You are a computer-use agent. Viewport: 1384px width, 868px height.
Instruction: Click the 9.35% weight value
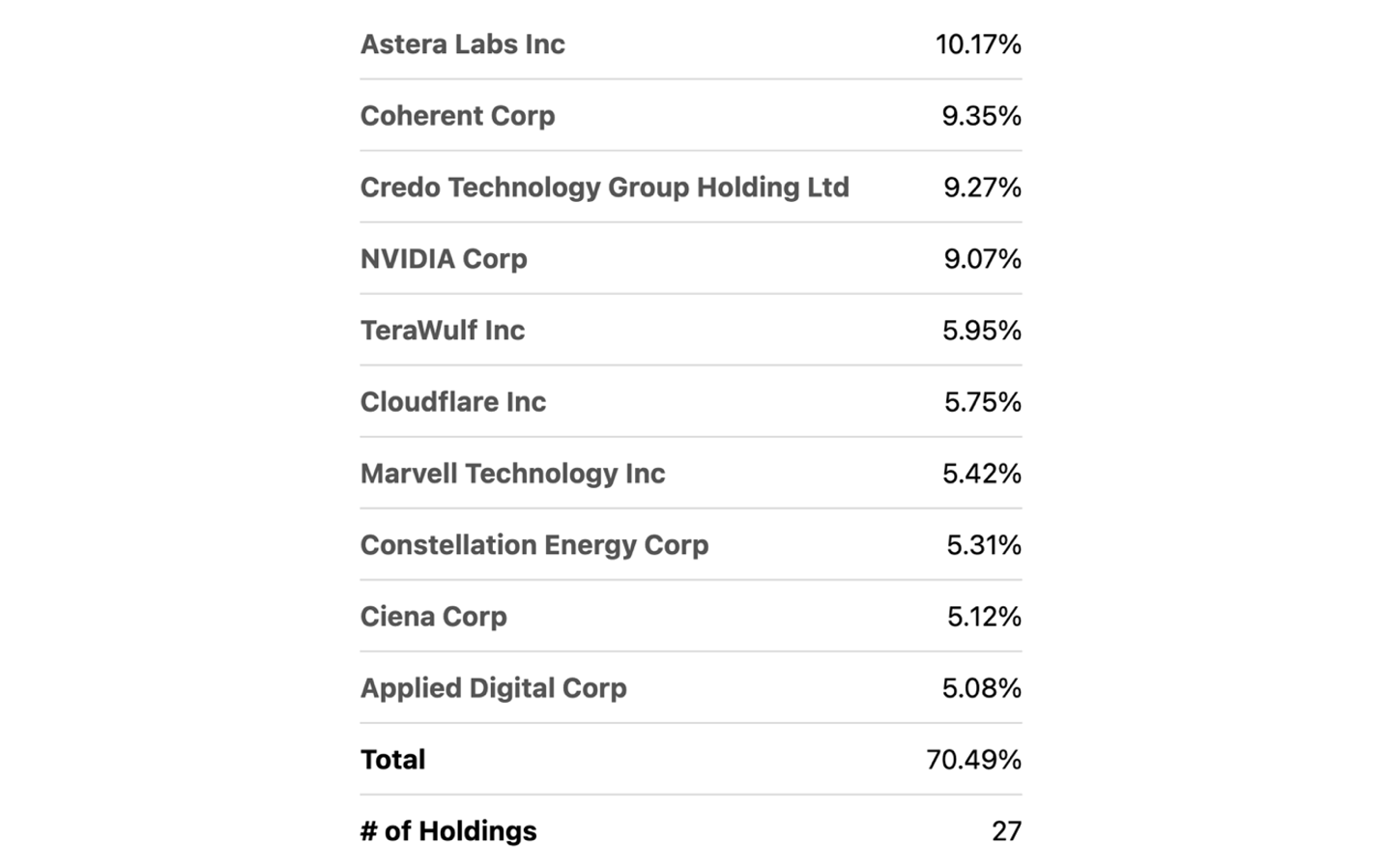(981, 116)
